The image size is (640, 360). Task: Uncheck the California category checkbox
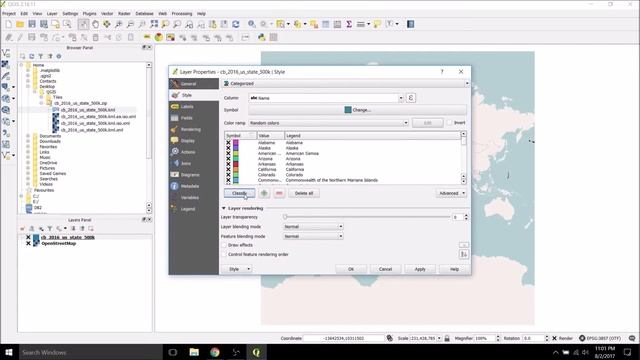point(229,169)
